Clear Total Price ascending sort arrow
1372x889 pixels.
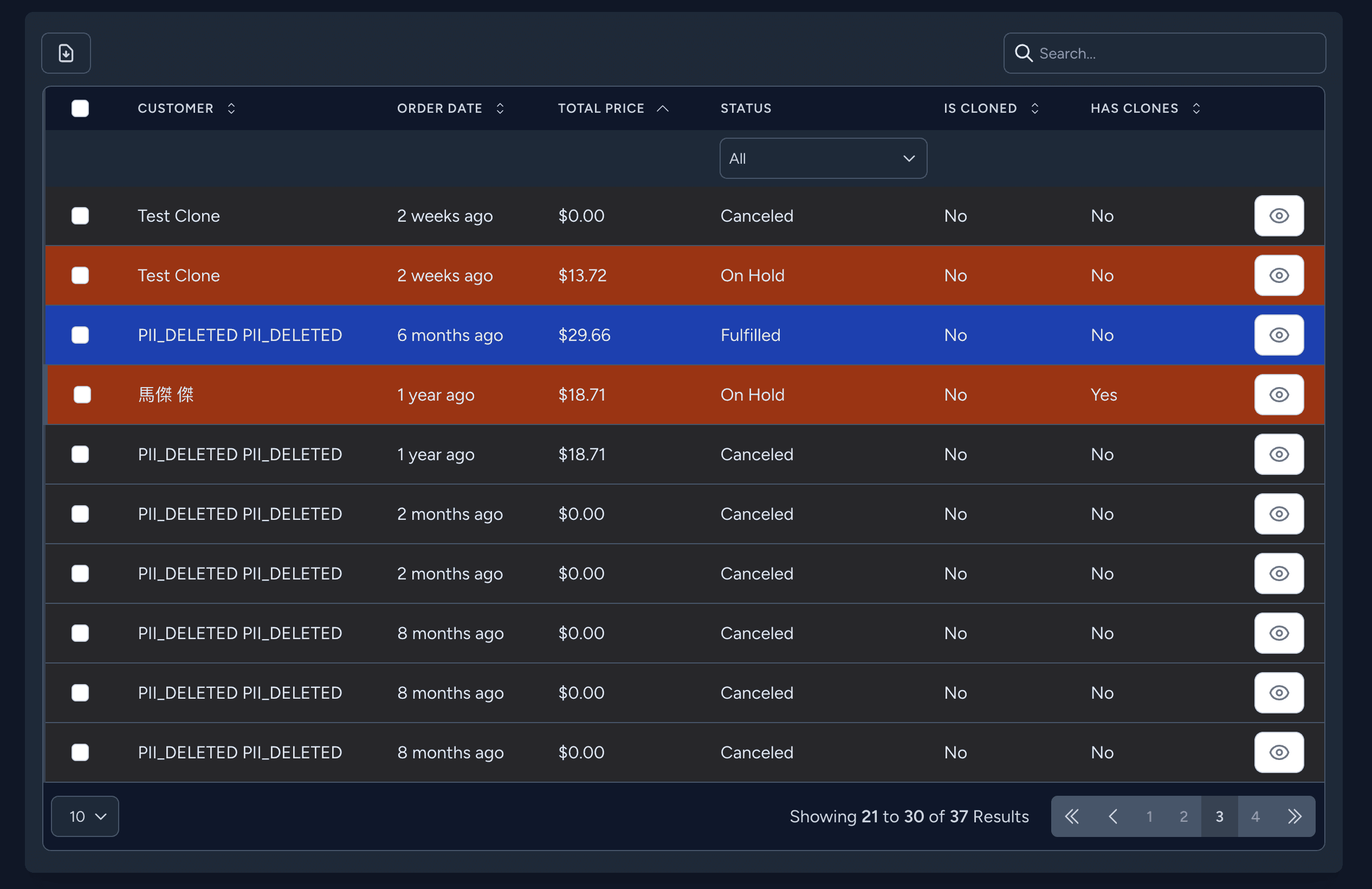click(662, 108)
